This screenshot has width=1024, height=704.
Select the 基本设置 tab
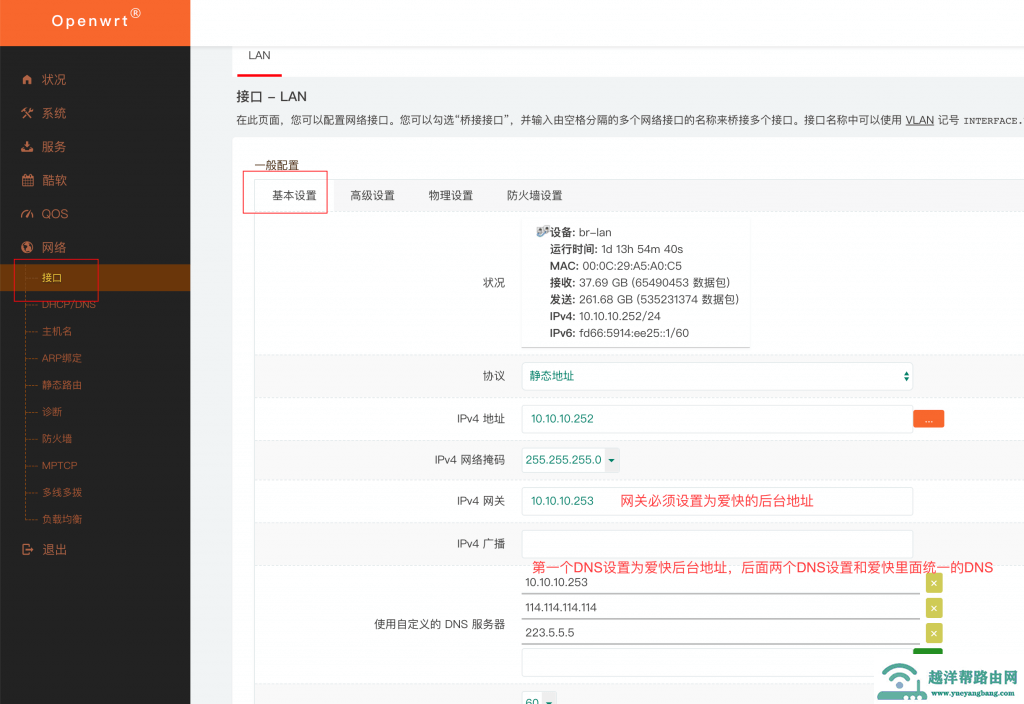click(x=294, y=195)
